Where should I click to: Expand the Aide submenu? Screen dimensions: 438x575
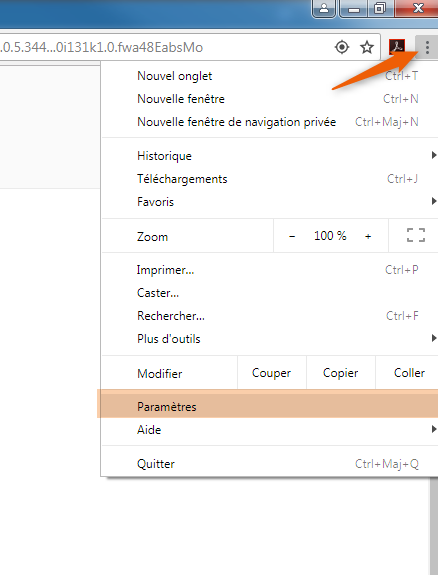coord(270,429)
